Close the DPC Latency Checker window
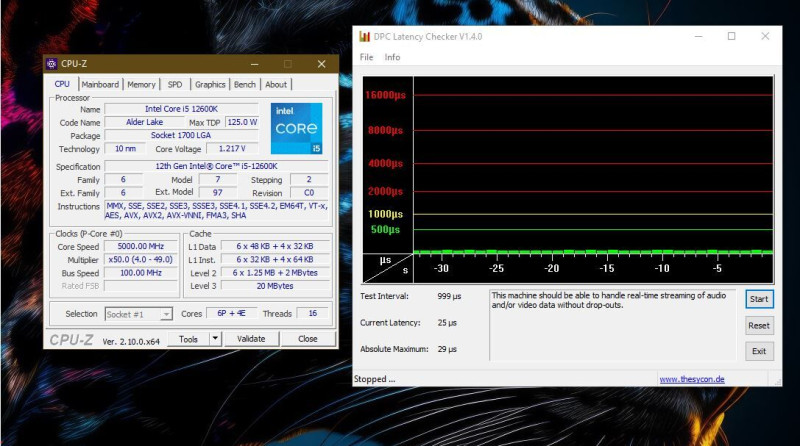The height and width of the screenshot is (446, 800). [x=765, y=36]
